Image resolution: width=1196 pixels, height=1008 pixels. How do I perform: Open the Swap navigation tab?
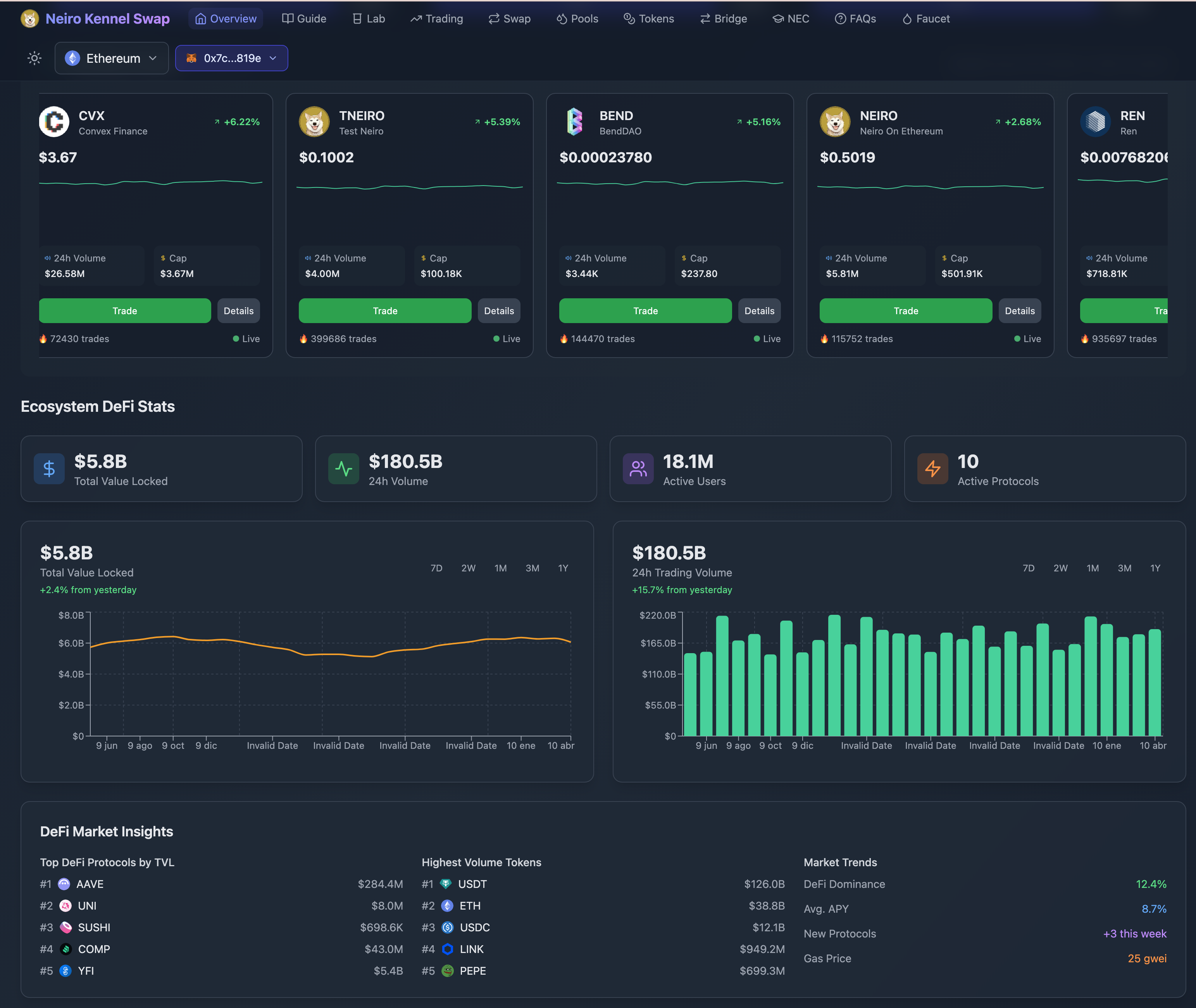pos(509,19)
